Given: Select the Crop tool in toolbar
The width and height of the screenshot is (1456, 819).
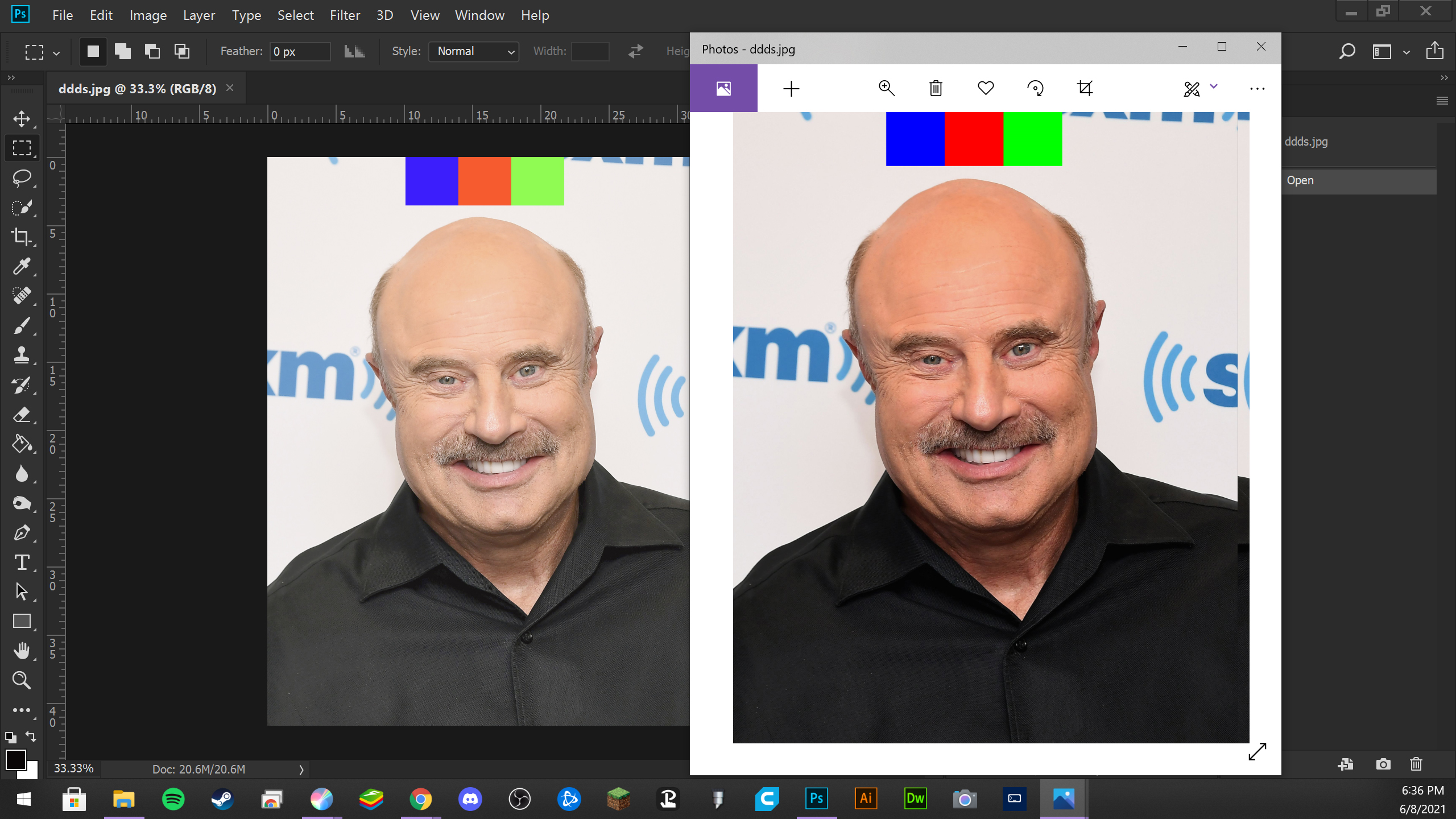Looking at the screenshot, I should click(22, 237).
